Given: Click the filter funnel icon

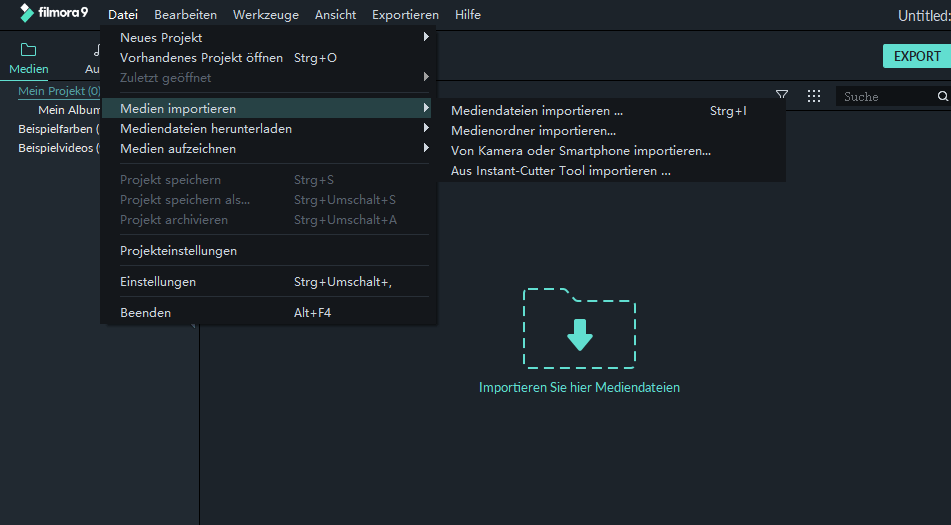Looking at the screenshot, I should point(782,96).
